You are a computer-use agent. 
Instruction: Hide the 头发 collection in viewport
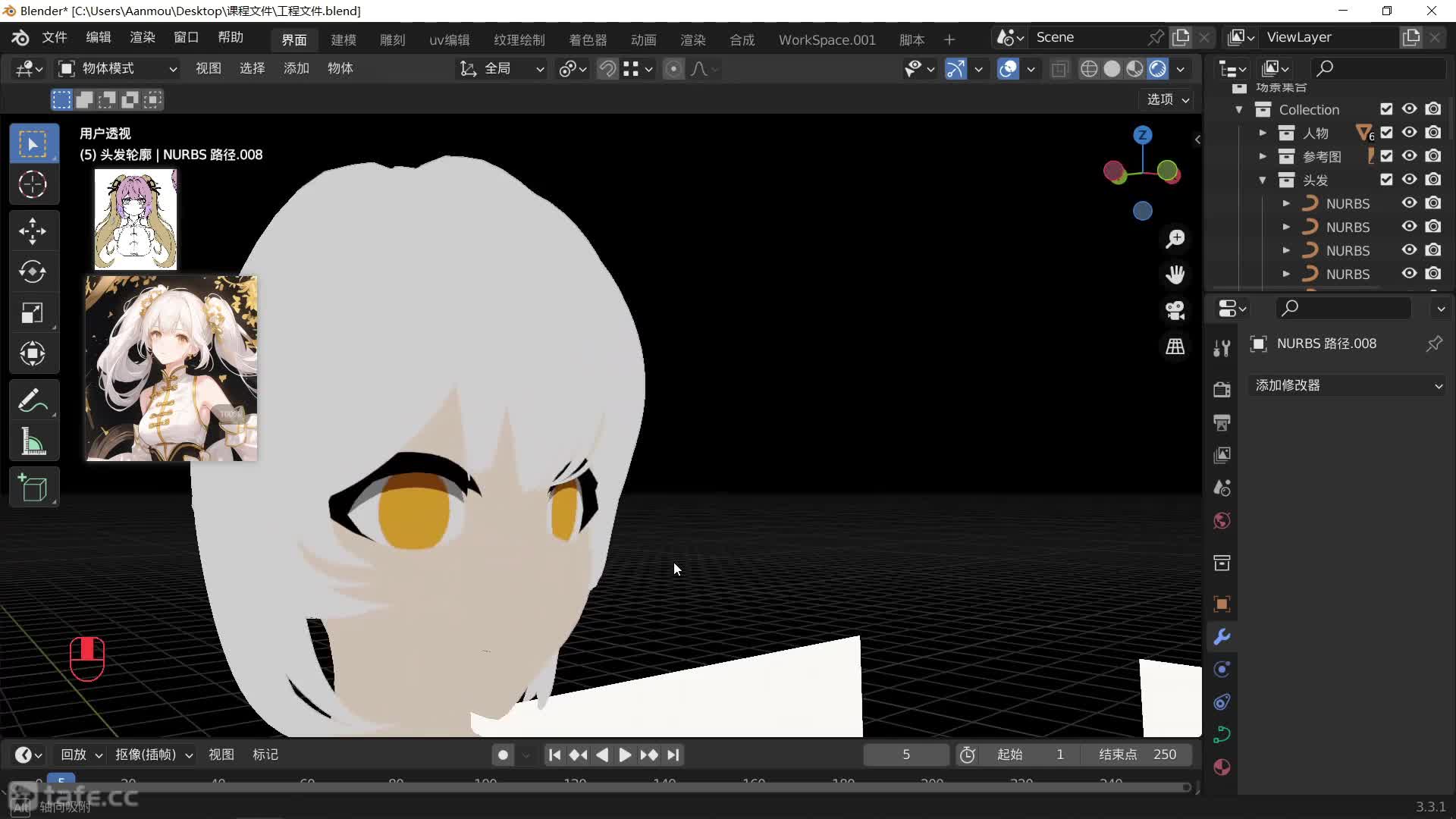click(1409, 180)
